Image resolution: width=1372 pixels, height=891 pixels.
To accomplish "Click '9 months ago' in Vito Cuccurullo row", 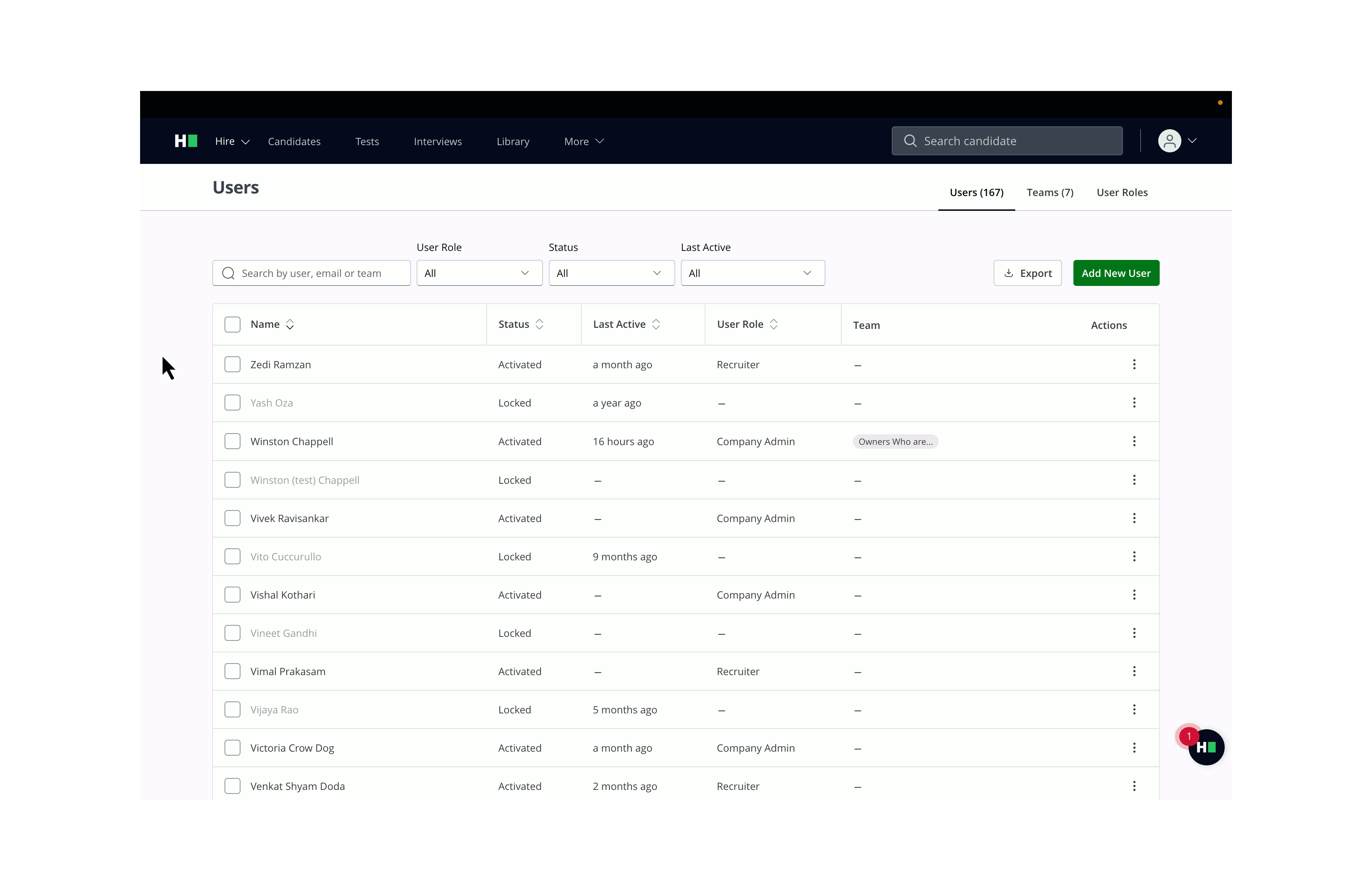I will pos(625,557).
